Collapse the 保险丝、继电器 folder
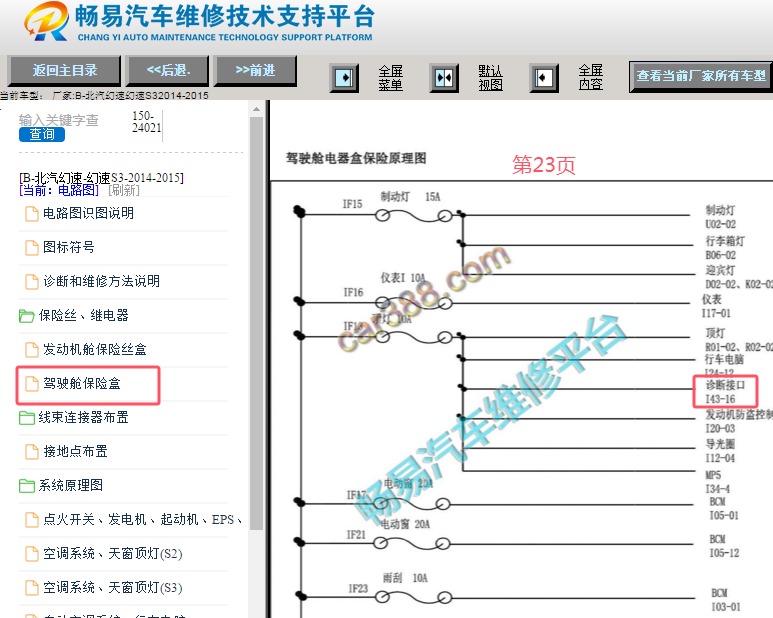The image size is (773, 618). coord(84,315)
